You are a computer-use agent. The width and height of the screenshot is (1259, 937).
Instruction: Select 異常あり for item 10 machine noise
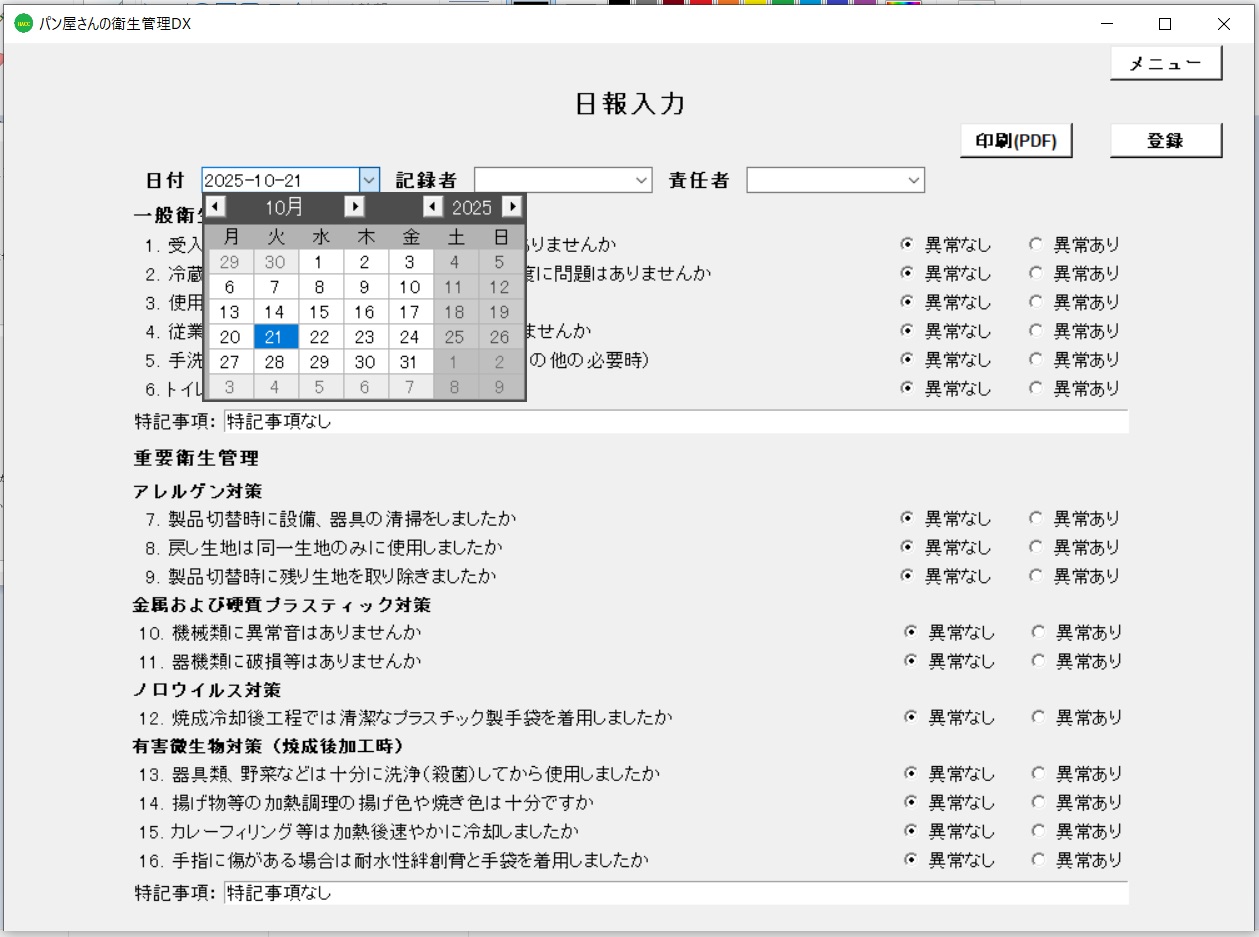click(1038, 632)
